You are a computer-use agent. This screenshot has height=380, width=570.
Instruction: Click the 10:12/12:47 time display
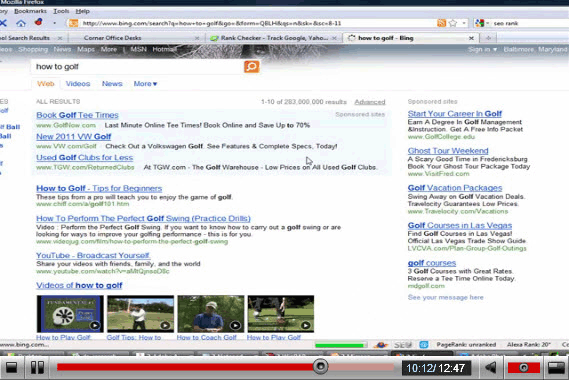(x=435, y=368)
